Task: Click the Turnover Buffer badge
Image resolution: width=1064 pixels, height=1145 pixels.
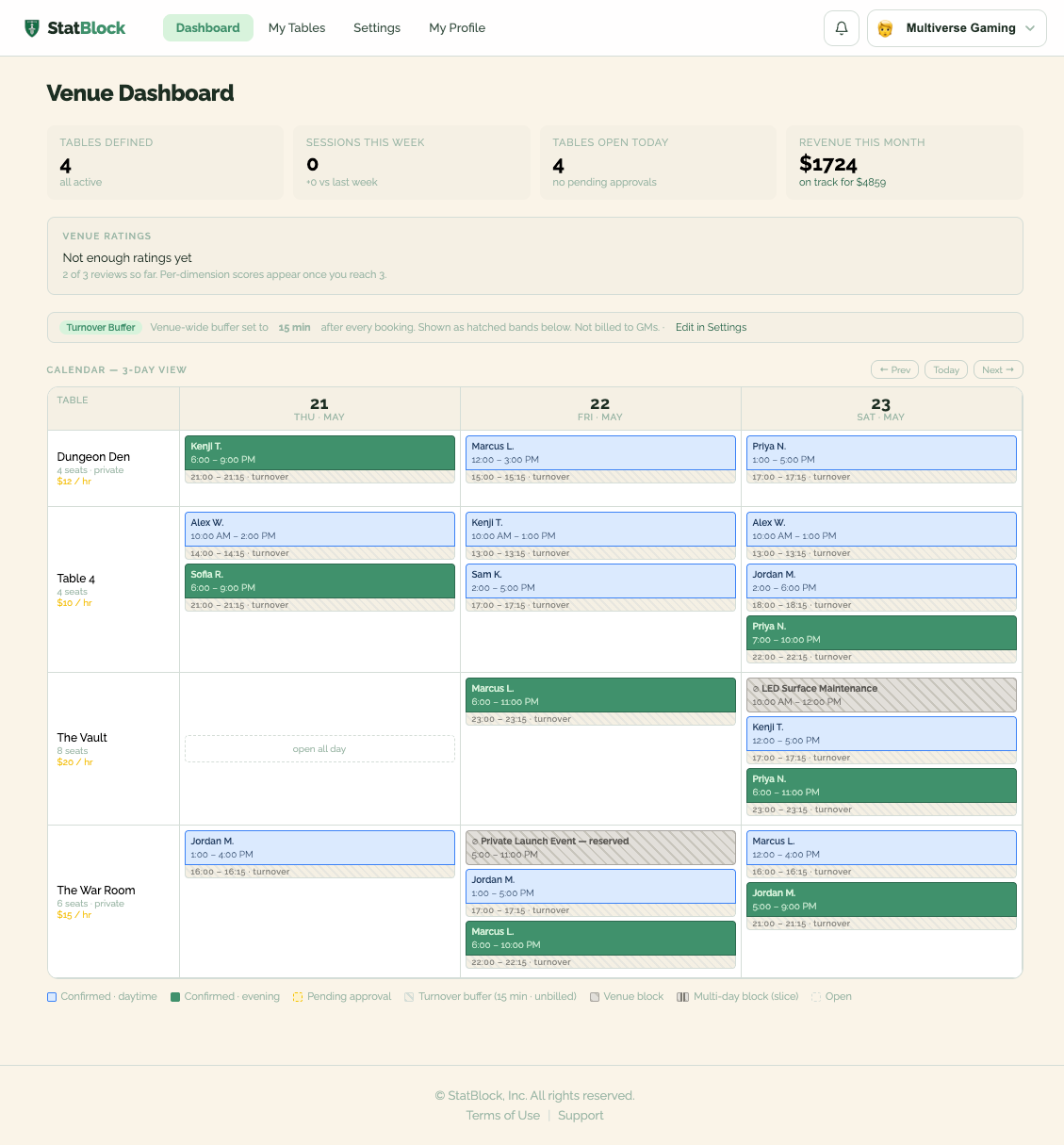Action: pos(101,327)
